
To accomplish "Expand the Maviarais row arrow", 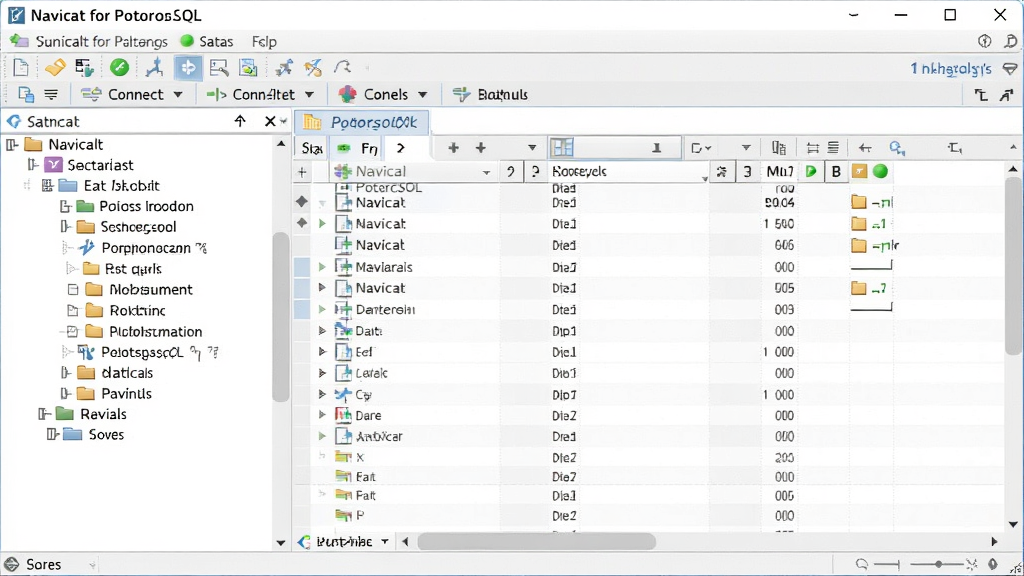I will click(322, 266).
